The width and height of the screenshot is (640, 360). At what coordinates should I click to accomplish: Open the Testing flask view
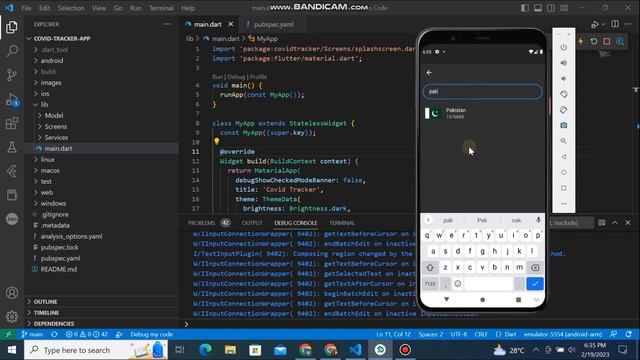pyautogui.click(x=12, y=147)
